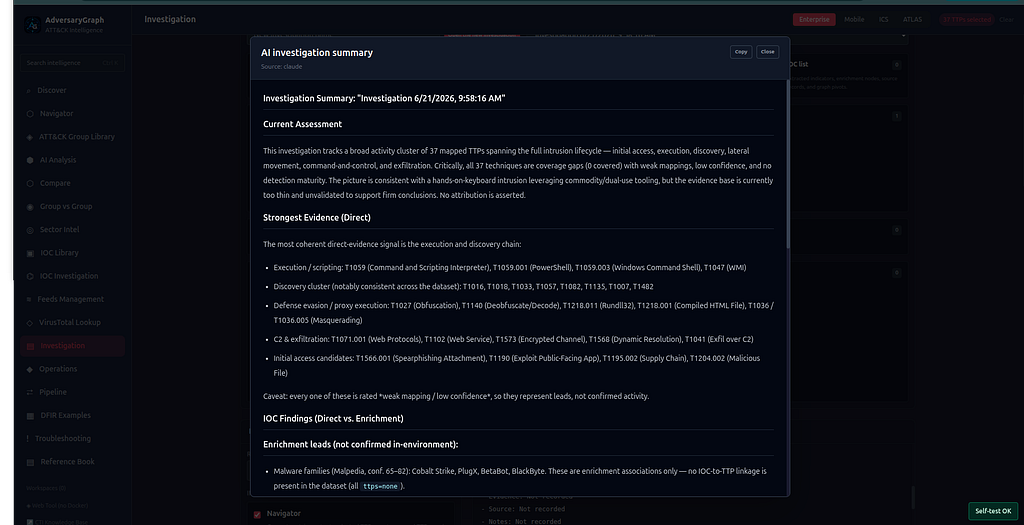
Task: Click the 'Web Tool (no Docker)' workspace entry
Action: coord(57,505)
